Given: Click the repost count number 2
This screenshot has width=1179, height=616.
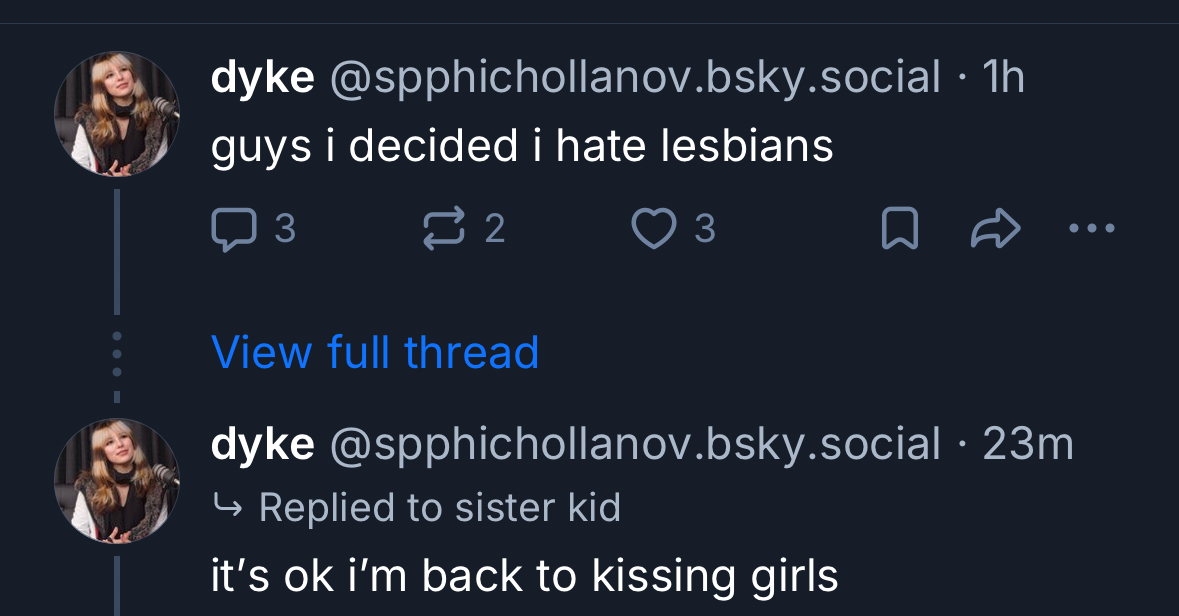Looking at the screenshot, I should (x=495, y=230).
